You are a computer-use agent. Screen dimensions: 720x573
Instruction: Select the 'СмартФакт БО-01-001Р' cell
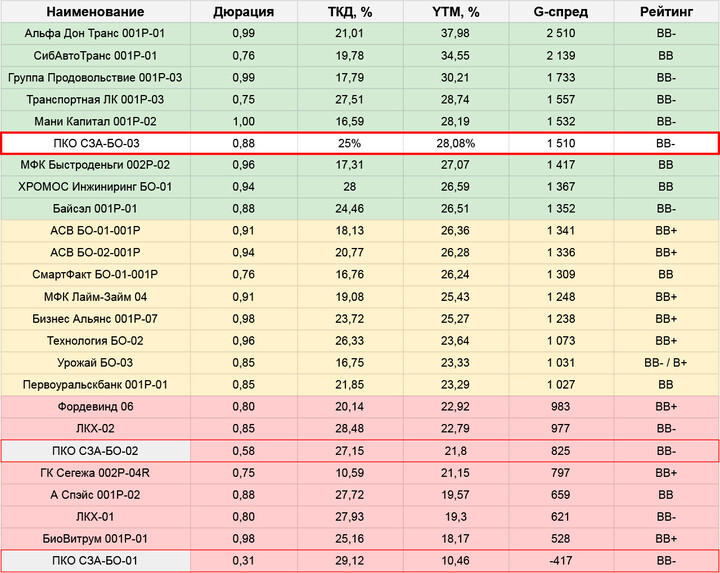tap(96, 275)
